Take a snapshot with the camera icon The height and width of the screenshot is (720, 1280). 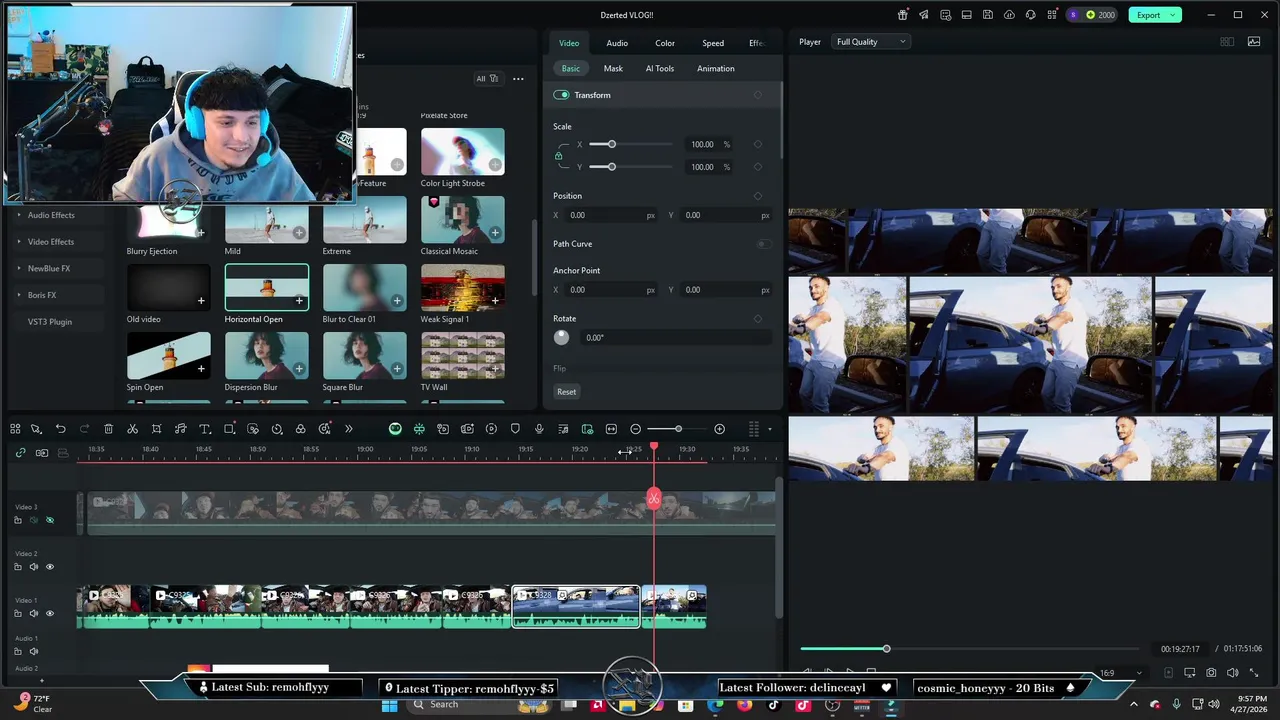1211,673
